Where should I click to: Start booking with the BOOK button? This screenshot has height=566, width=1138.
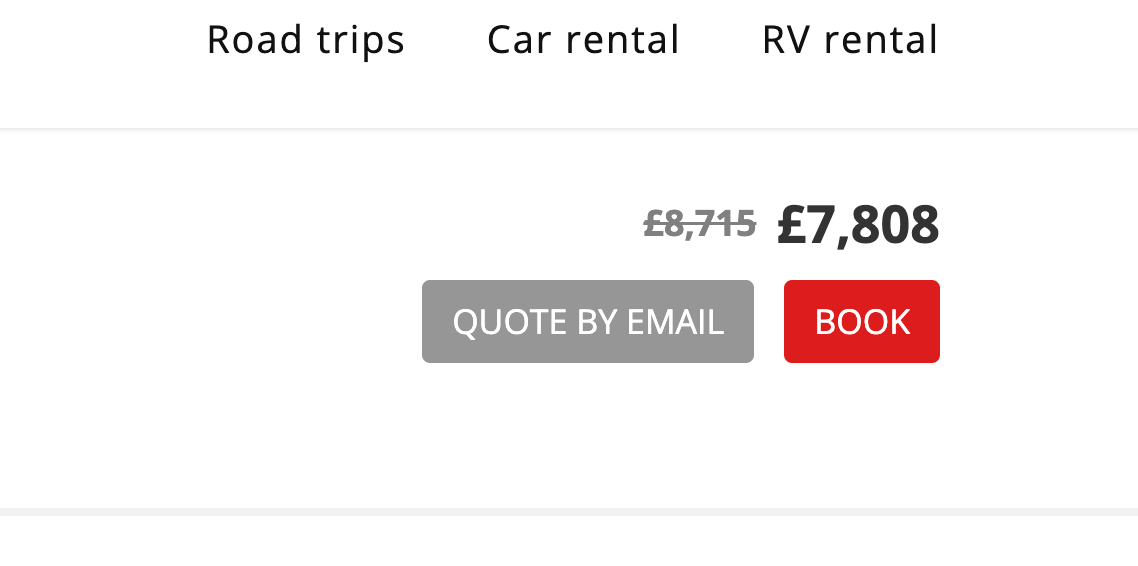click(861, 321)
